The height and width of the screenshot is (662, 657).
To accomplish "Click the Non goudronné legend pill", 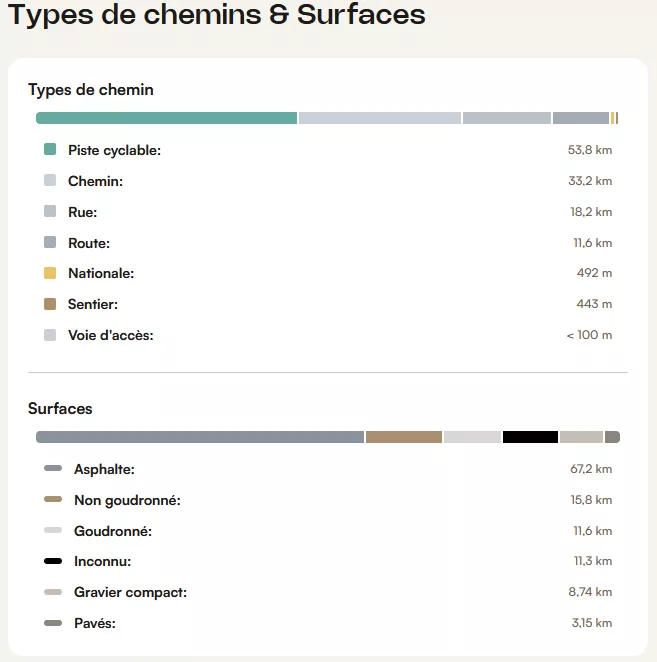I will tap(53, 500).
